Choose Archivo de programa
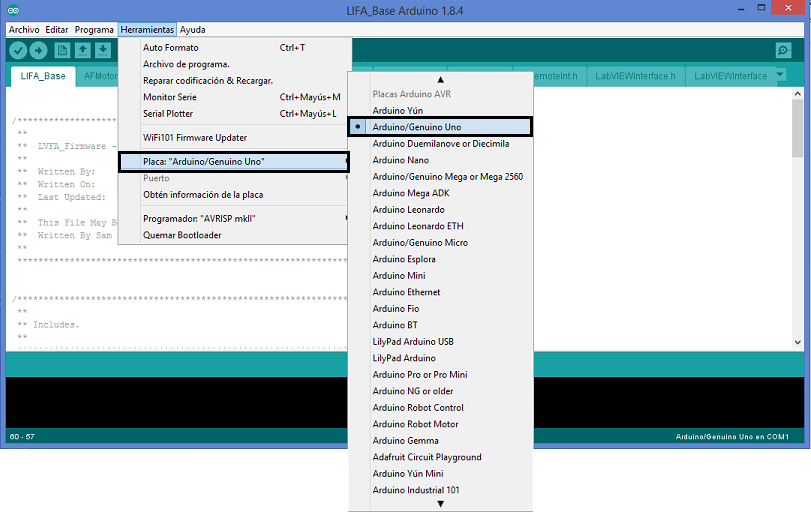Viewport: 811px width, 512px height. [x=234, y=64]
